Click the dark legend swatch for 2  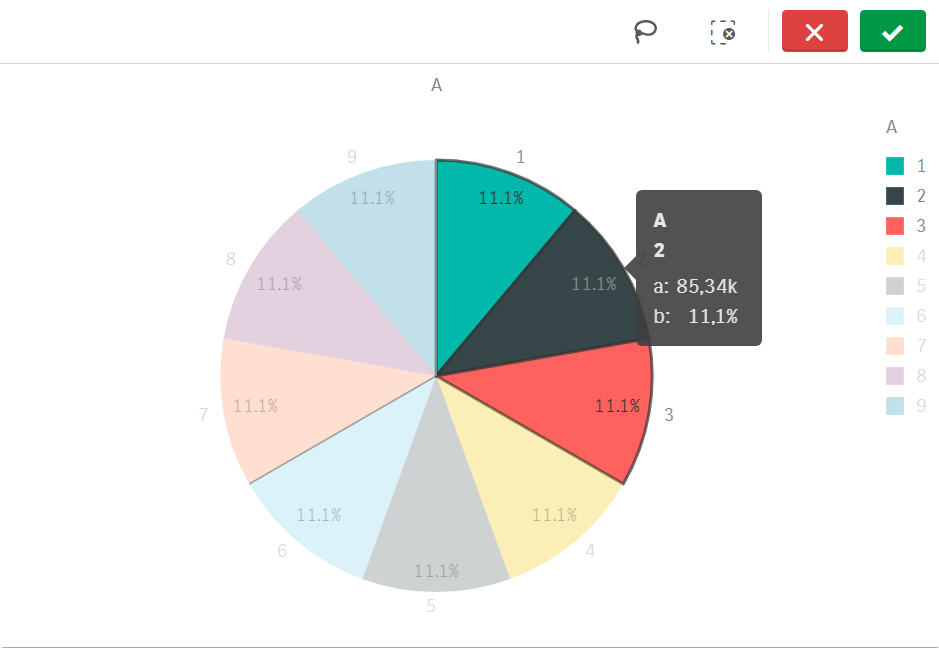tap(895, 196)
